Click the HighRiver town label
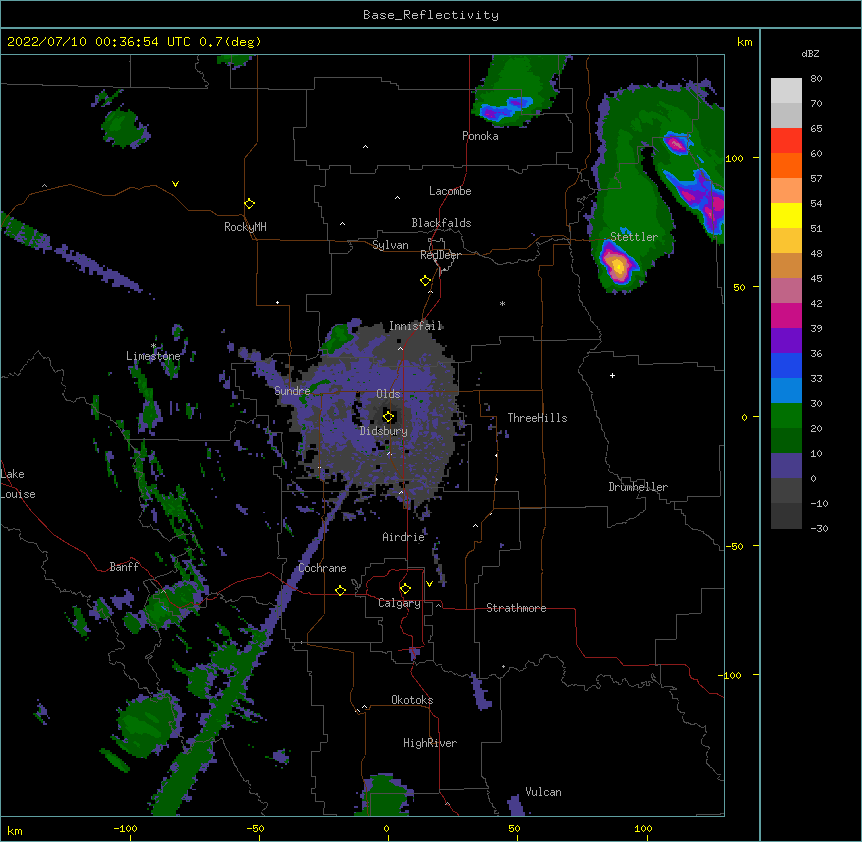The height and width of the screenshot is (842, 862). pyautogui.click(x=430, y=743)
